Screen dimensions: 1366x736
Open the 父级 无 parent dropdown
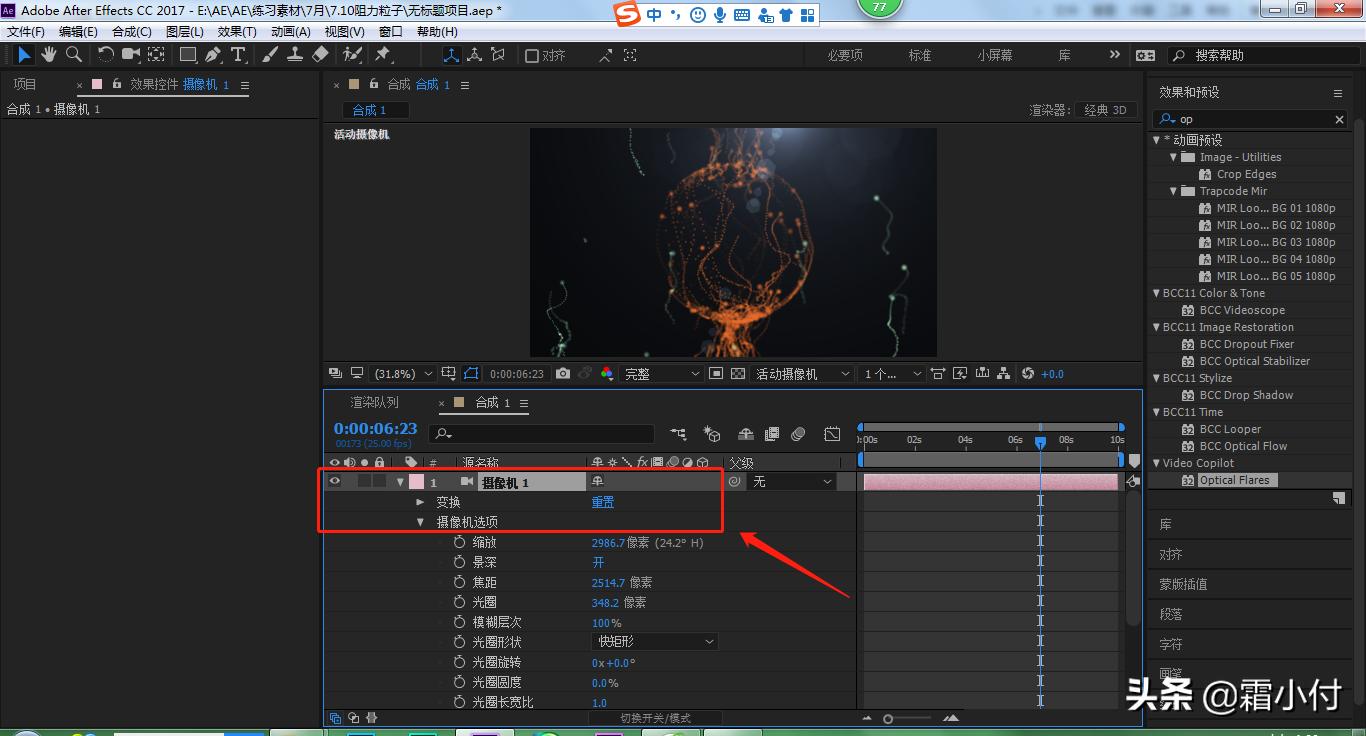point(792,482)
